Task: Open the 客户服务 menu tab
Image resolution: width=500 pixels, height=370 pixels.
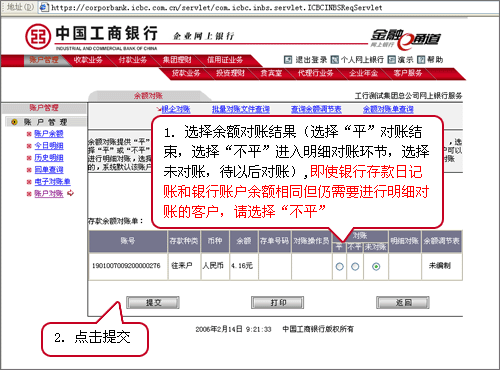Action: coord(407,73)
